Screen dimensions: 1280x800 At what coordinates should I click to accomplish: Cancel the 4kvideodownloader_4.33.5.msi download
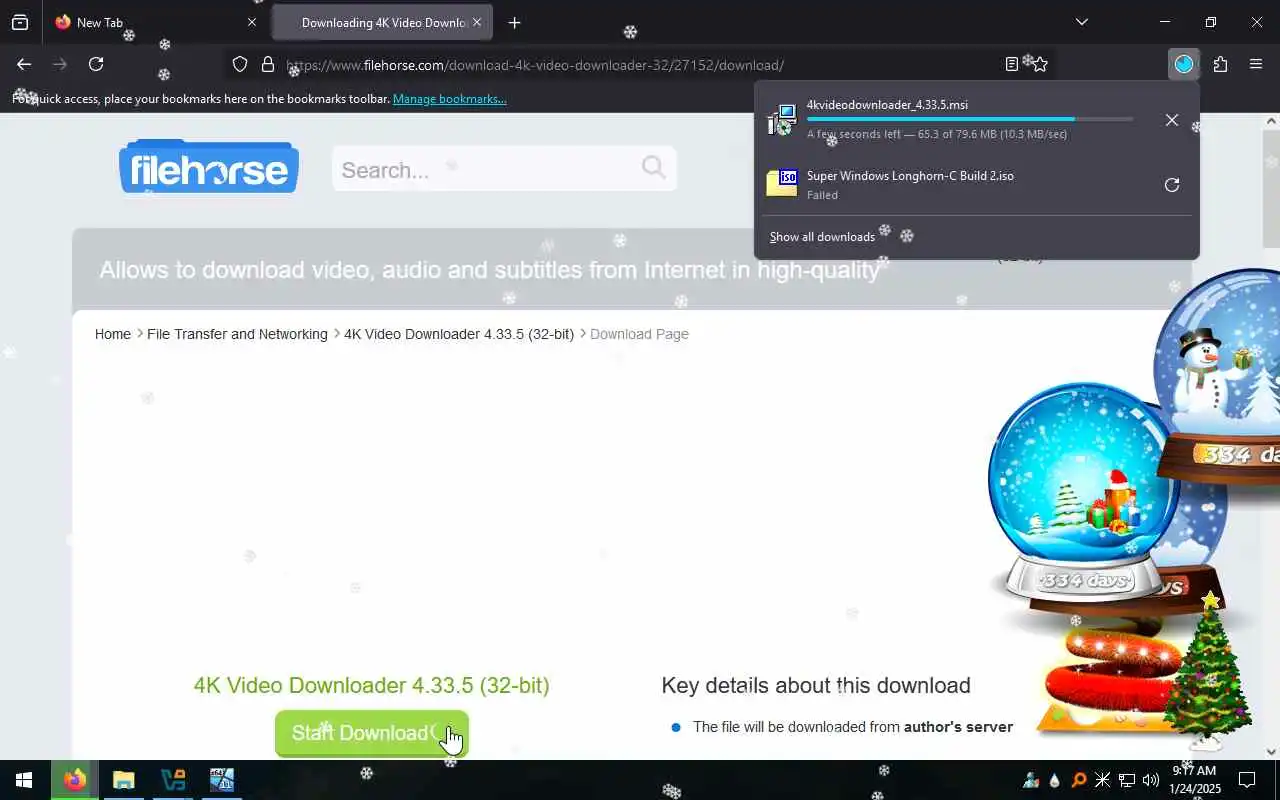coord(1172,120)
